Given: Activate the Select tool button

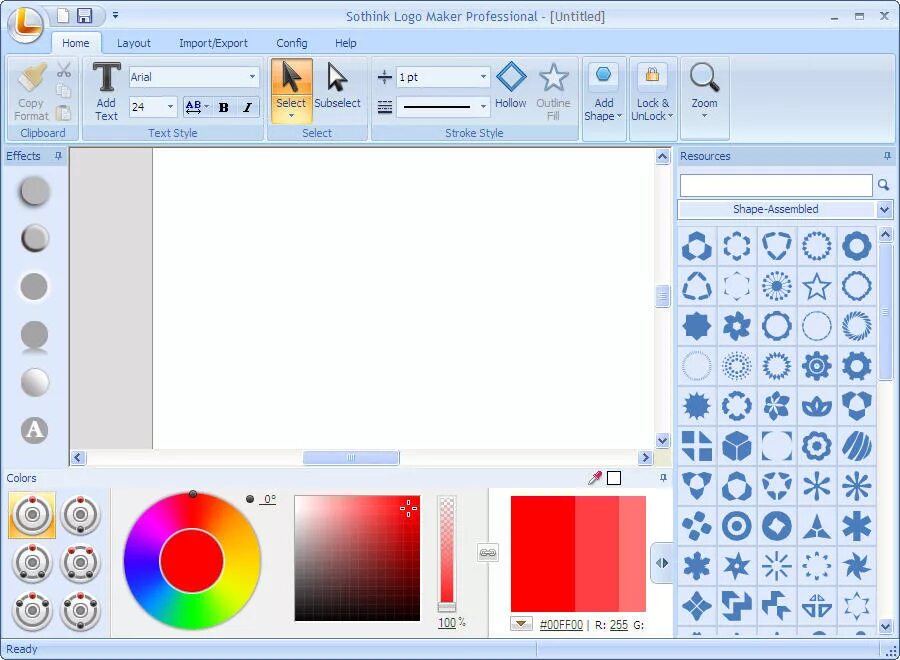Looking at the screenshot, I should 292,91.
